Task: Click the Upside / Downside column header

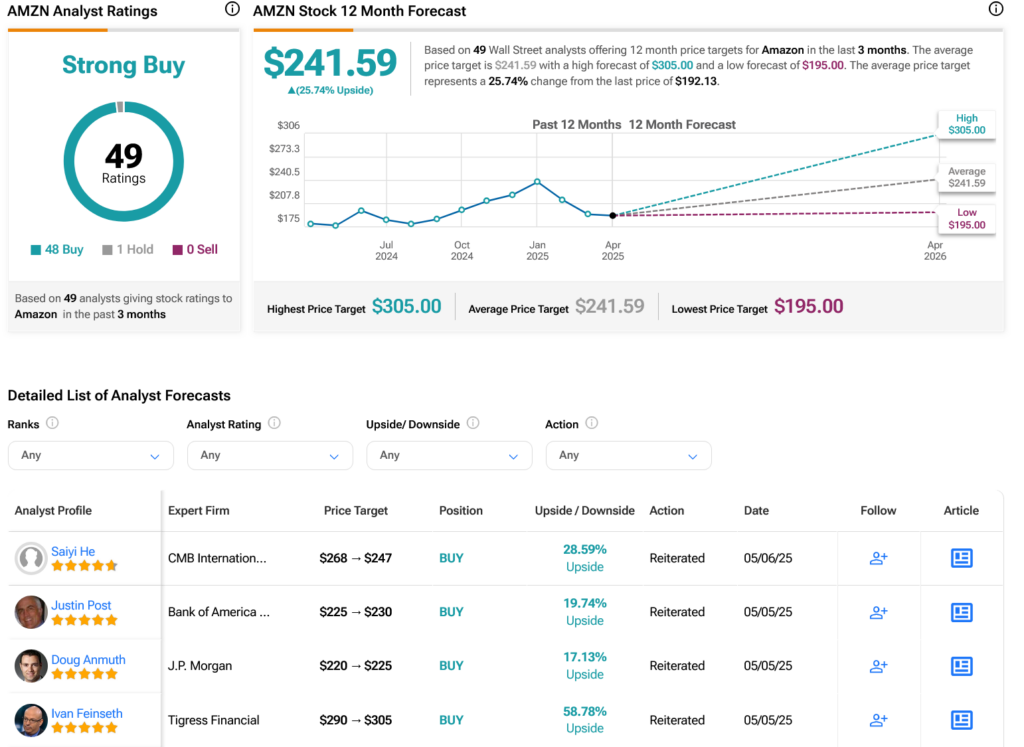Action: 584,511
